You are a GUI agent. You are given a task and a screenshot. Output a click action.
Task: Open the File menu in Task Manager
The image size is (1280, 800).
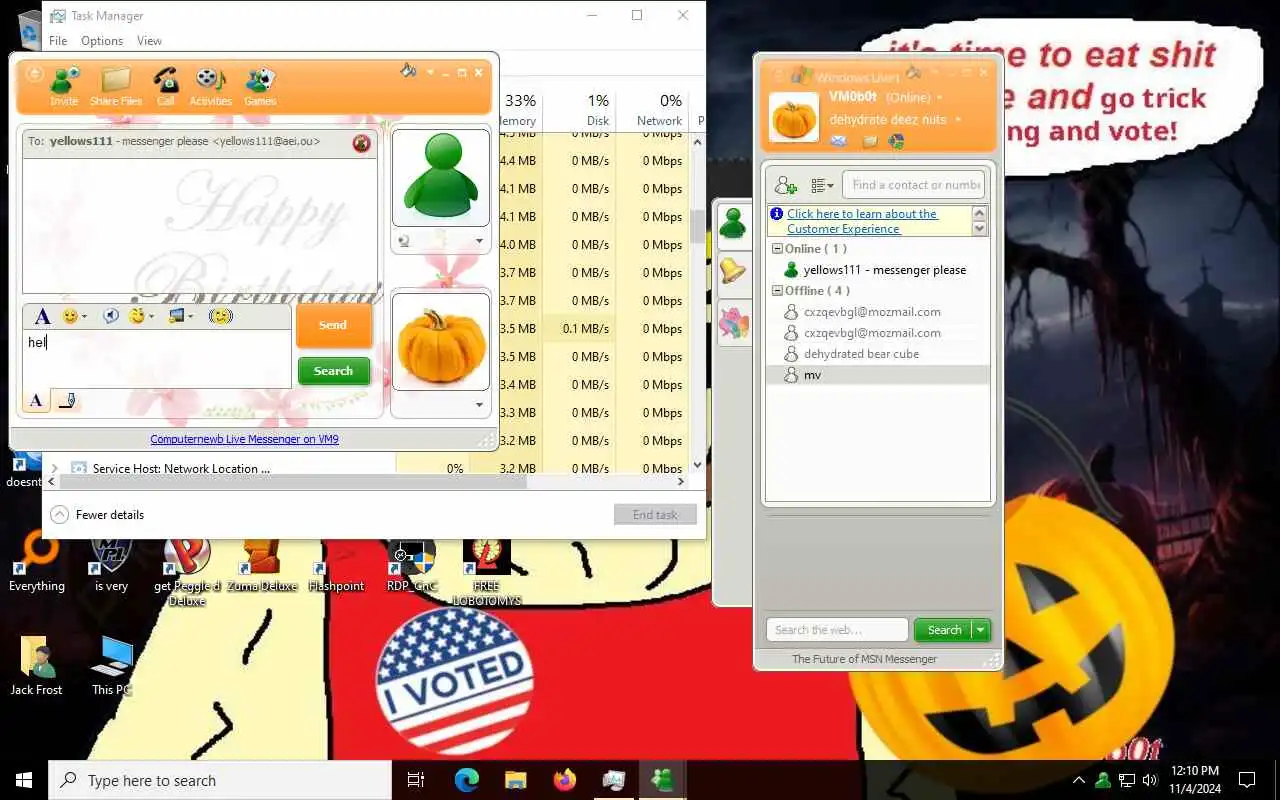58,41
